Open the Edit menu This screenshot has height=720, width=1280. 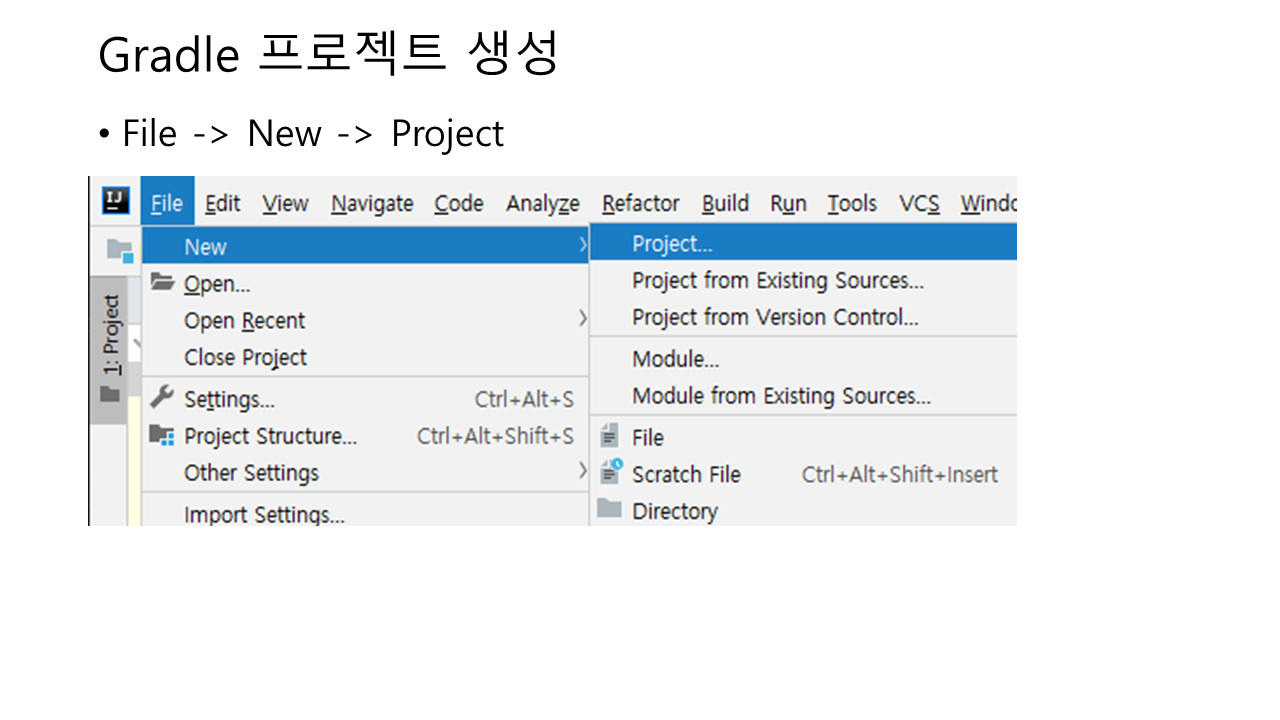222,203
